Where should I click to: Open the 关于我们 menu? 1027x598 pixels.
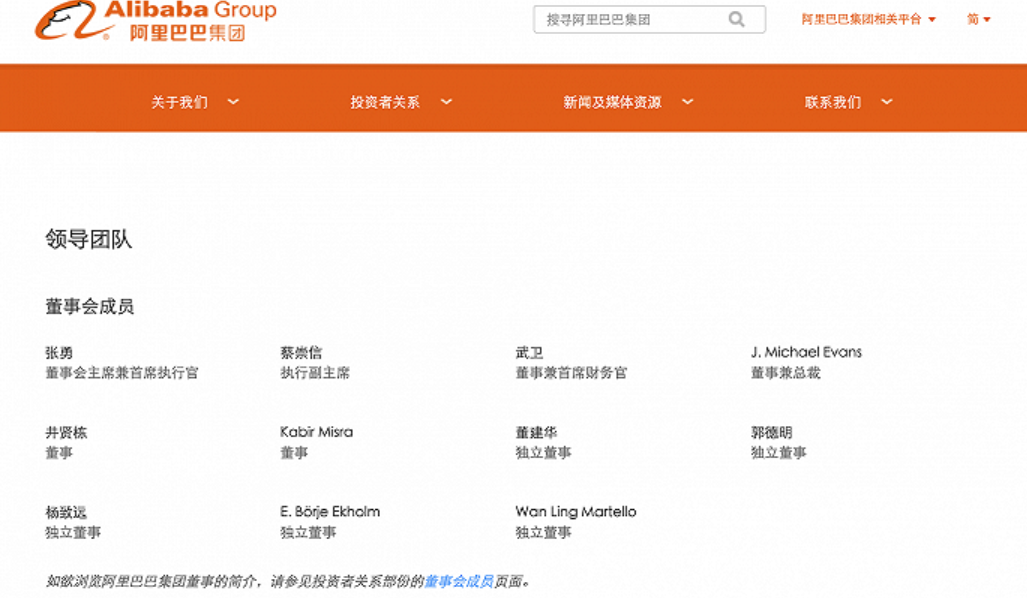click(x=179, y=102)
